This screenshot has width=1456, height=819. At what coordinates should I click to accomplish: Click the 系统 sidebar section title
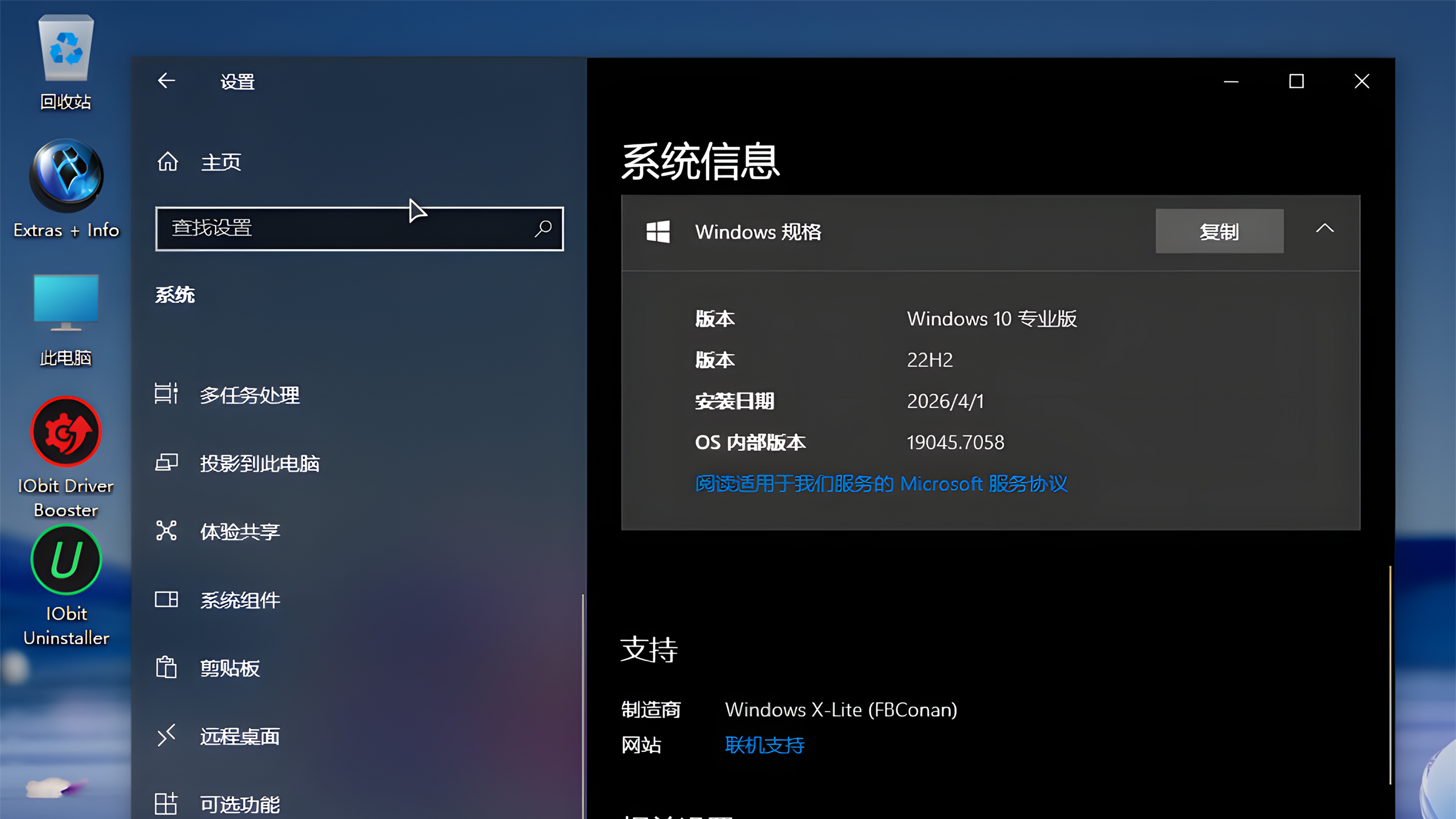coord(175,295)
